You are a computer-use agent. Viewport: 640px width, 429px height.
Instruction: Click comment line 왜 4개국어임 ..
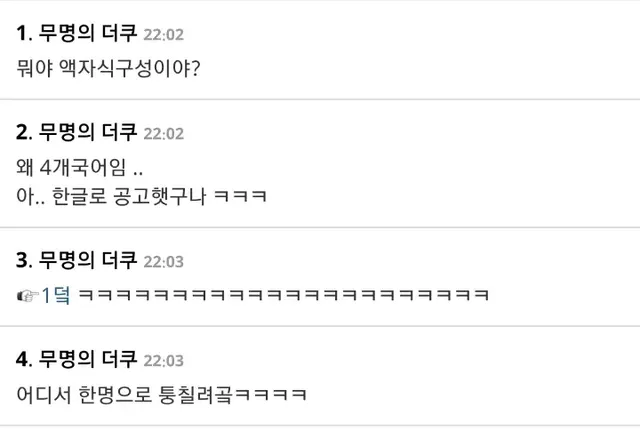coord(80,167)
